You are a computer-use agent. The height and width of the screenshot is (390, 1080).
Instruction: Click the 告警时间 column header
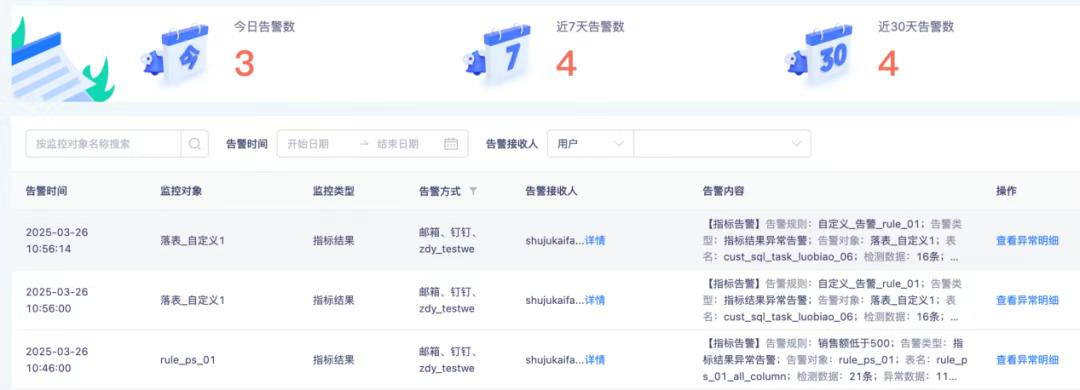(x=46, y=191)
